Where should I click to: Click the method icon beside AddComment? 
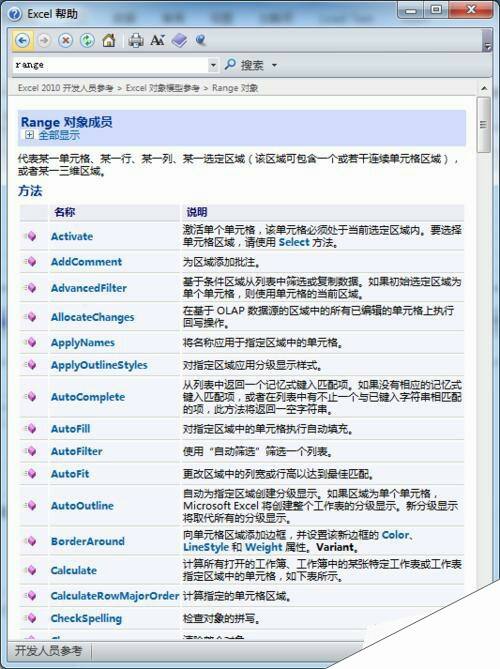[30, 262]
